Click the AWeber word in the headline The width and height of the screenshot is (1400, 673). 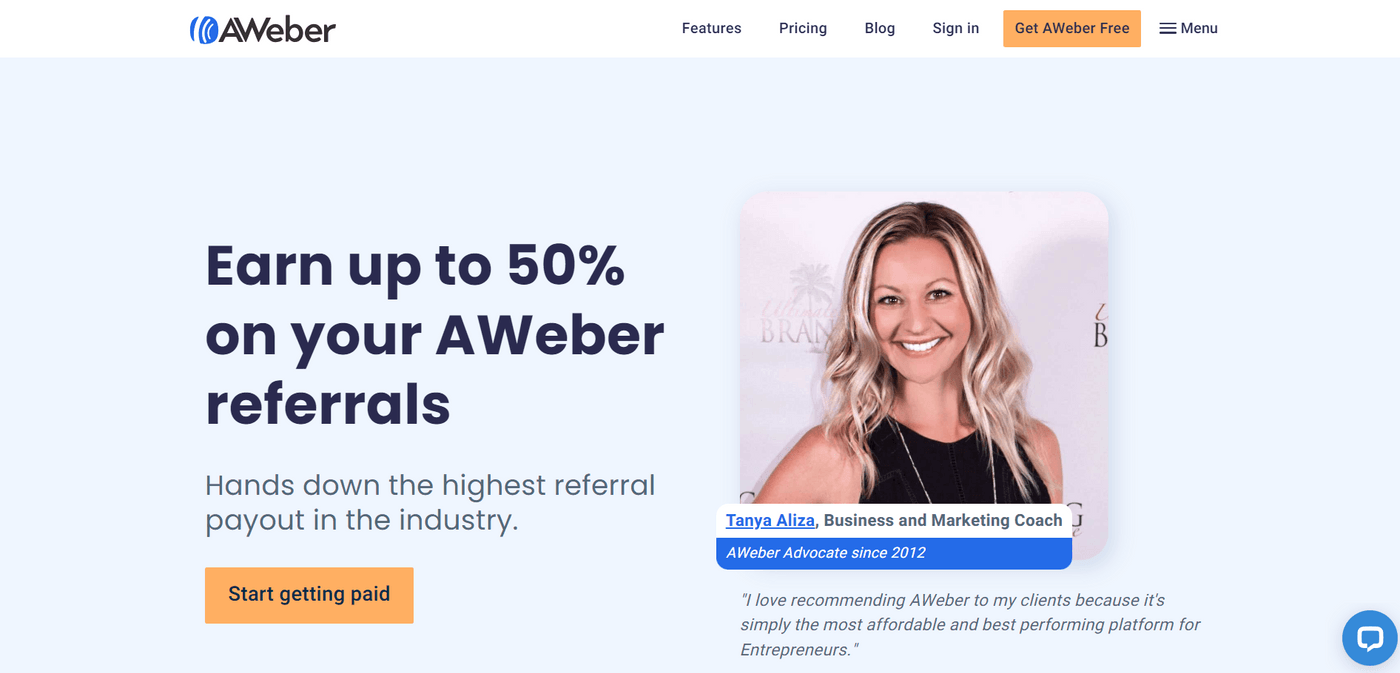[550, 334]
